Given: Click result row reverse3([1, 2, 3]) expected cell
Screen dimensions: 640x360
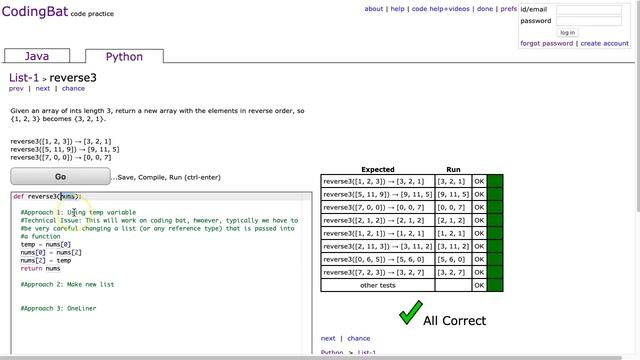Looking at the screenshot, I should click(378, 181).
